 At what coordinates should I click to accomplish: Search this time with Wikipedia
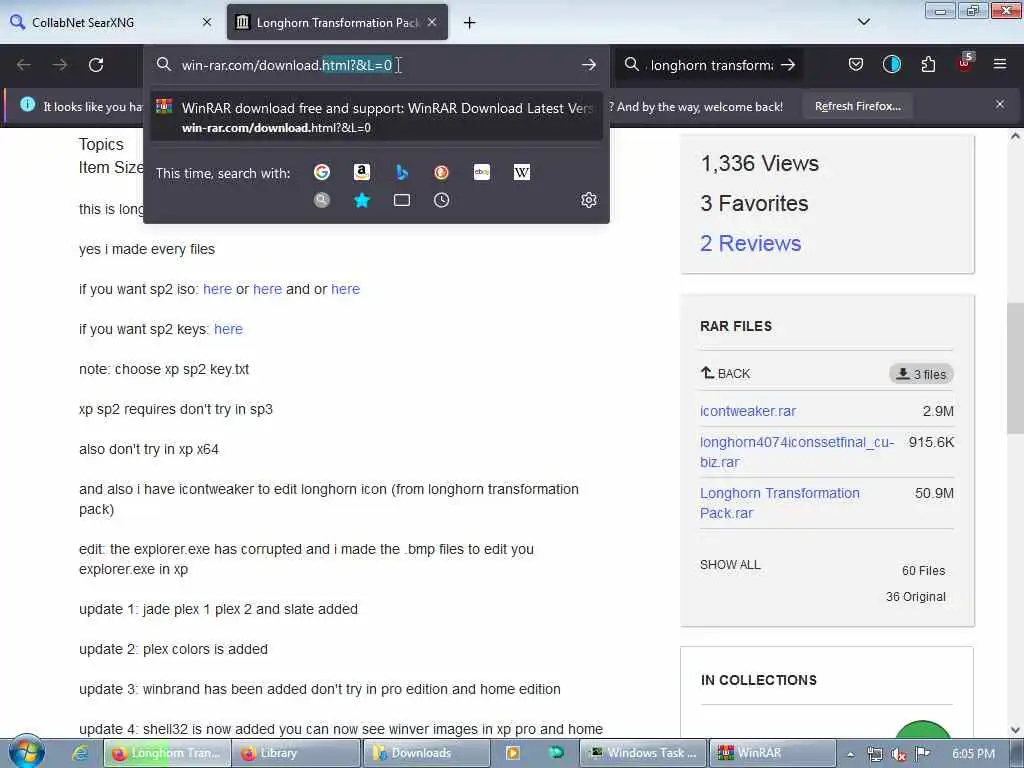click(x=522, y=172)
